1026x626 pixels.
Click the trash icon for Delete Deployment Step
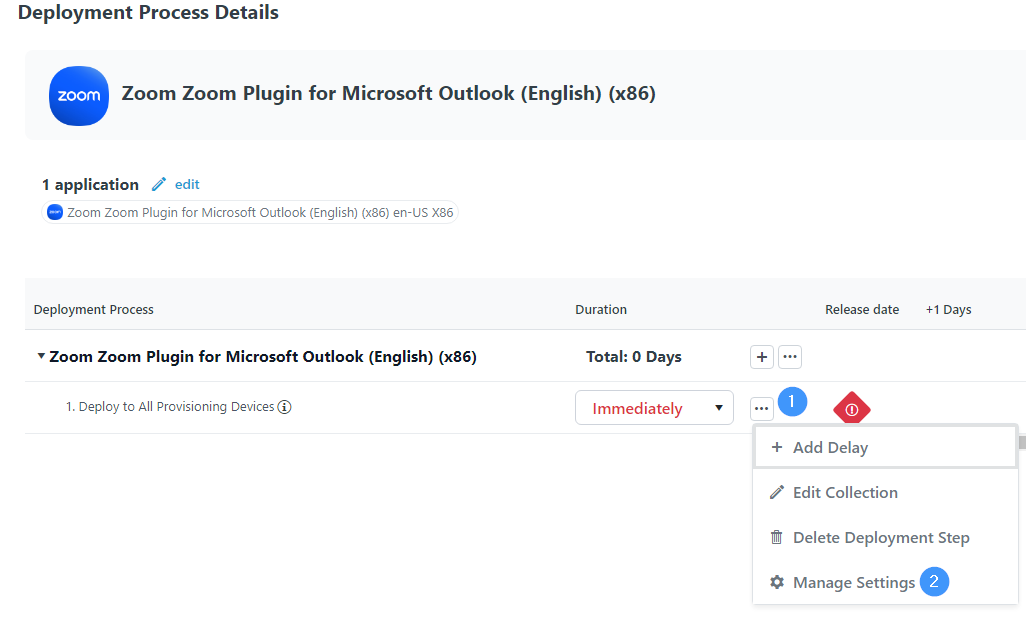click(777, 537)
